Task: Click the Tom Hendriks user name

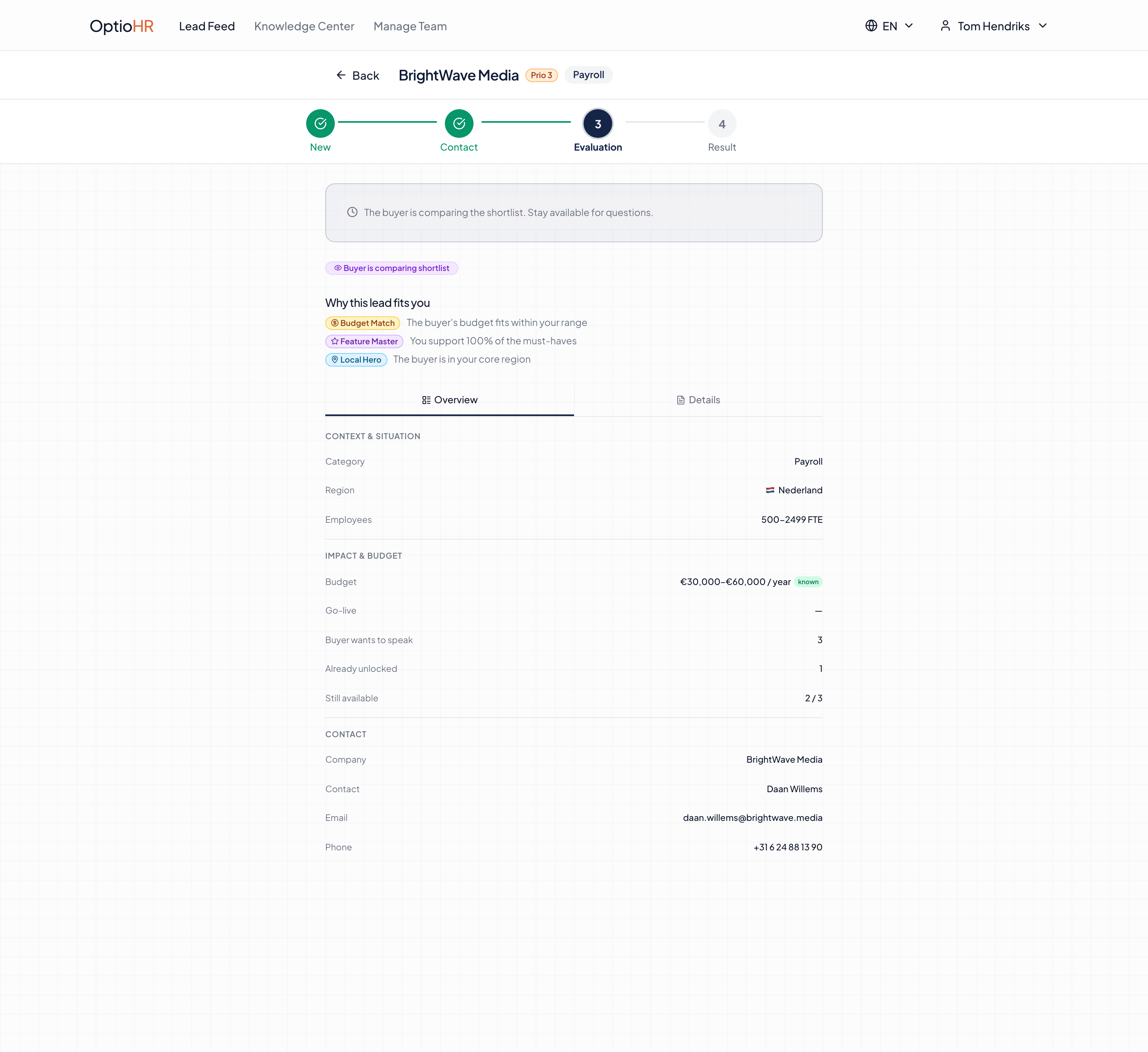Action: click(x=993, y=26)
